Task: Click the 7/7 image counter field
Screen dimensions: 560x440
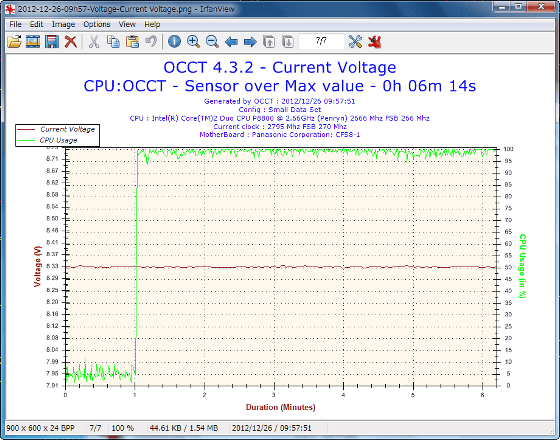Action: pyautogui.click(x=321, y=41)
